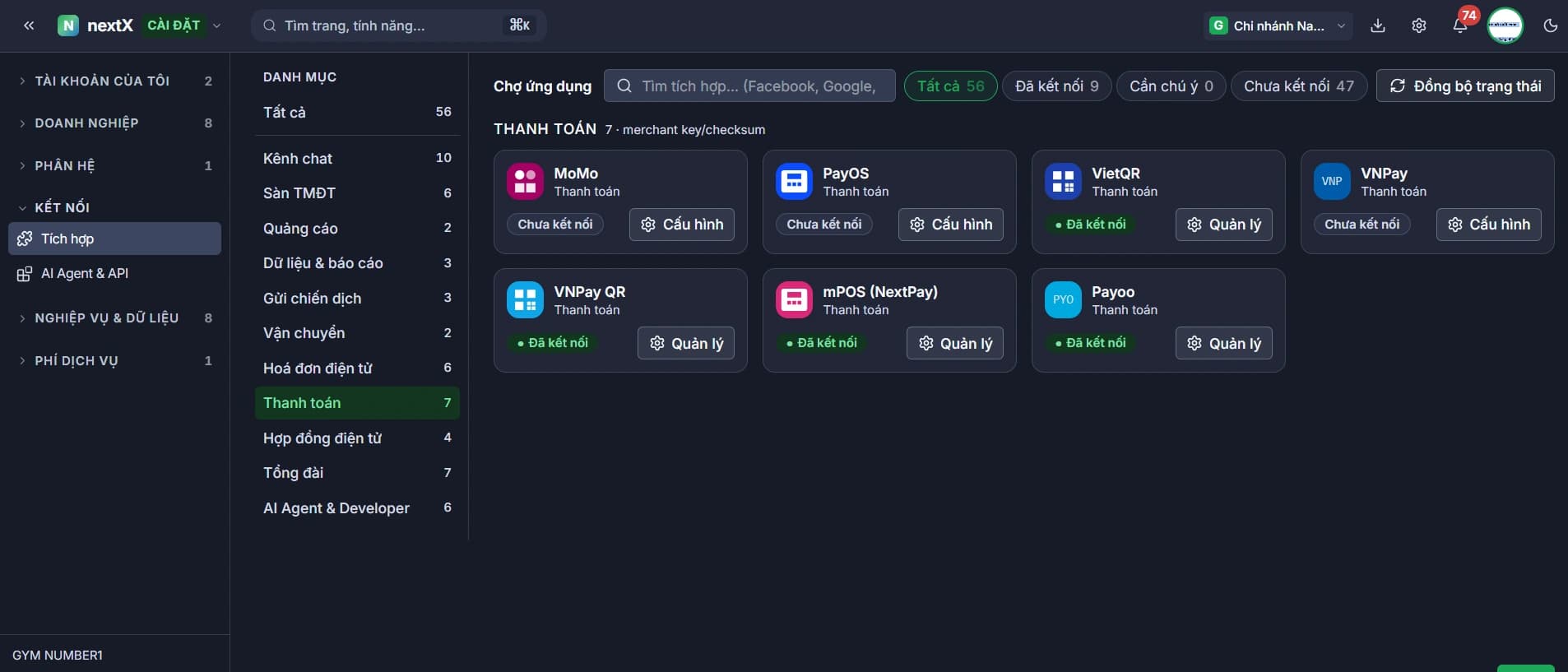Filter by Chưa kết nối 47
Screen dimensions: 1568x672
click(x=1298, y=86)
